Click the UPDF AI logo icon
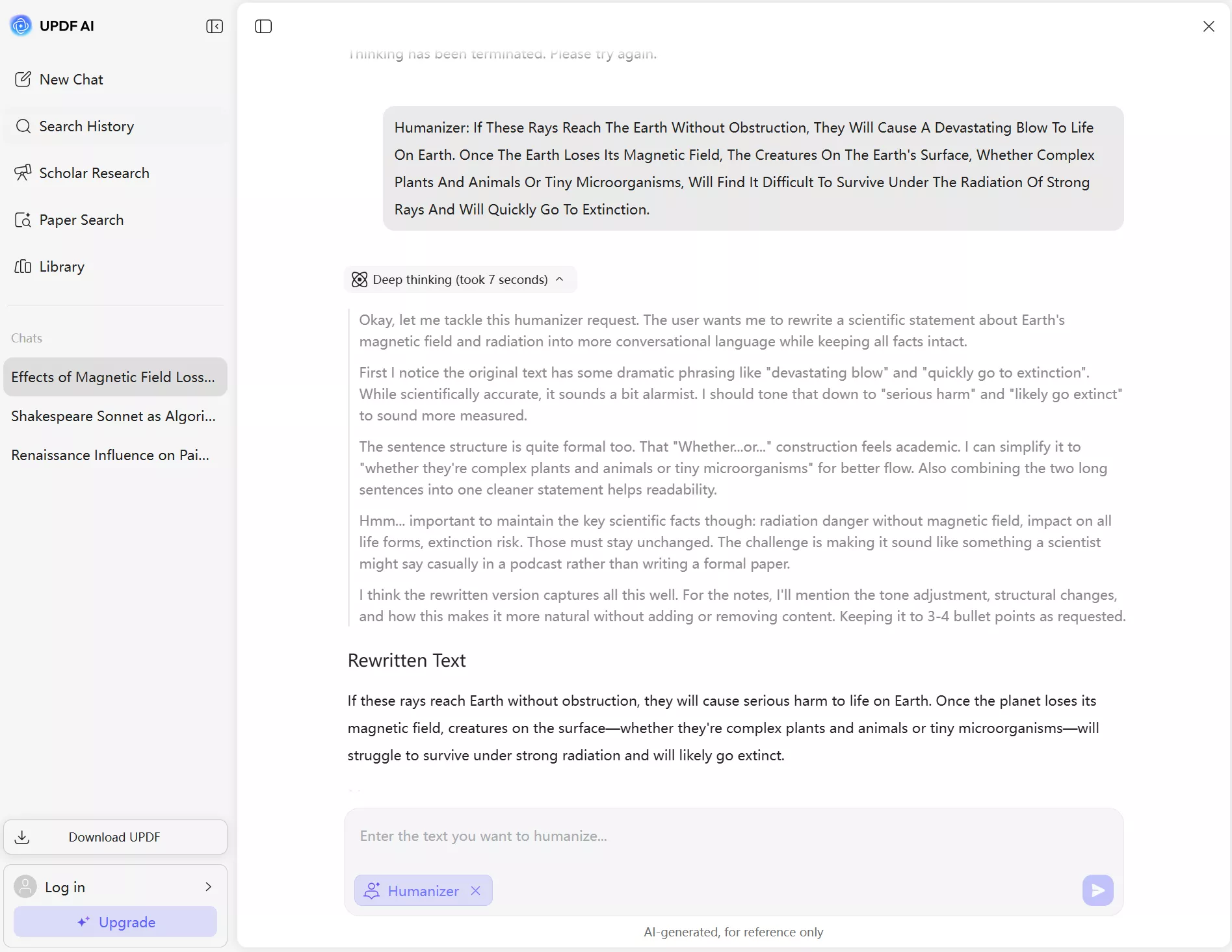The image size is (1232, 952). pyautogui.click(x=21, y=26)
